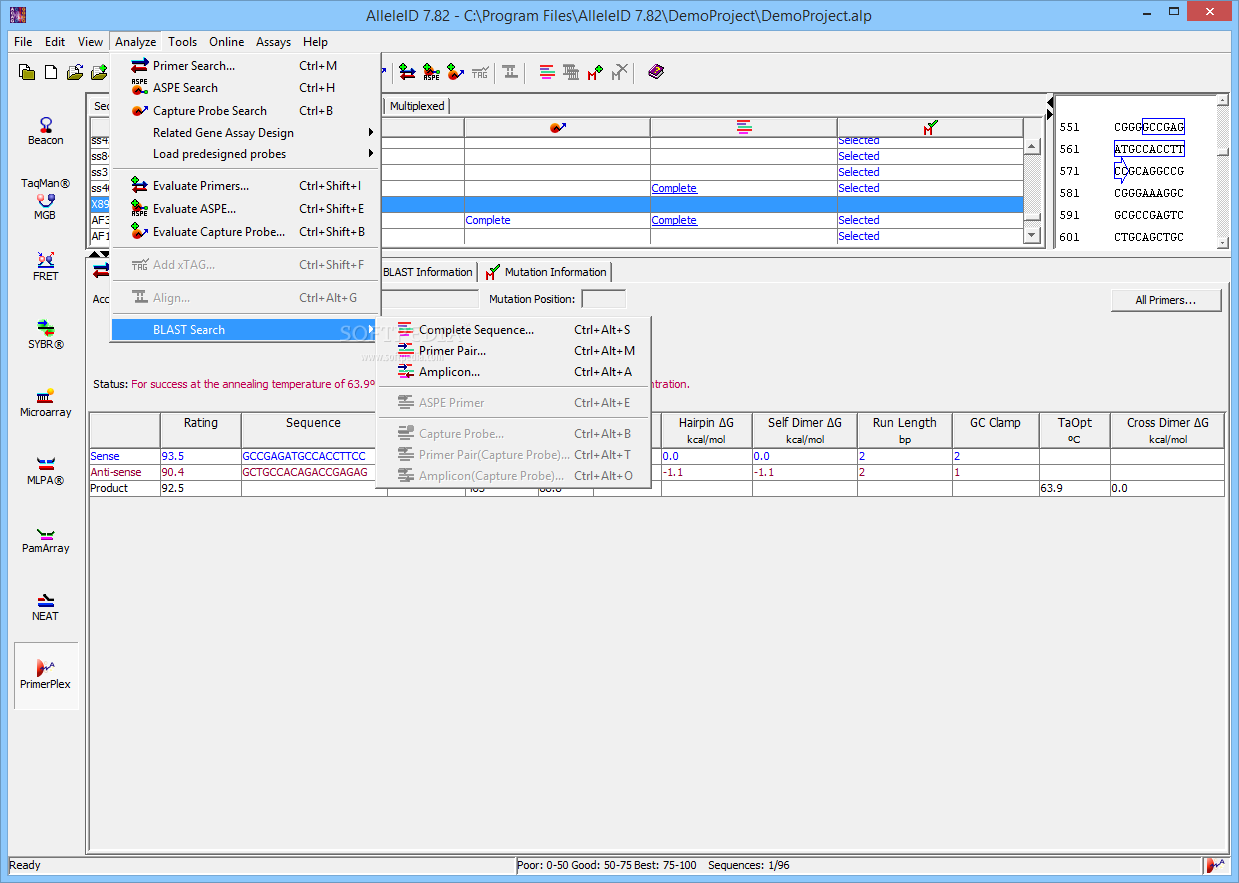
Task: Switch to the Multiplexed tab
Action: pos(416,106)
